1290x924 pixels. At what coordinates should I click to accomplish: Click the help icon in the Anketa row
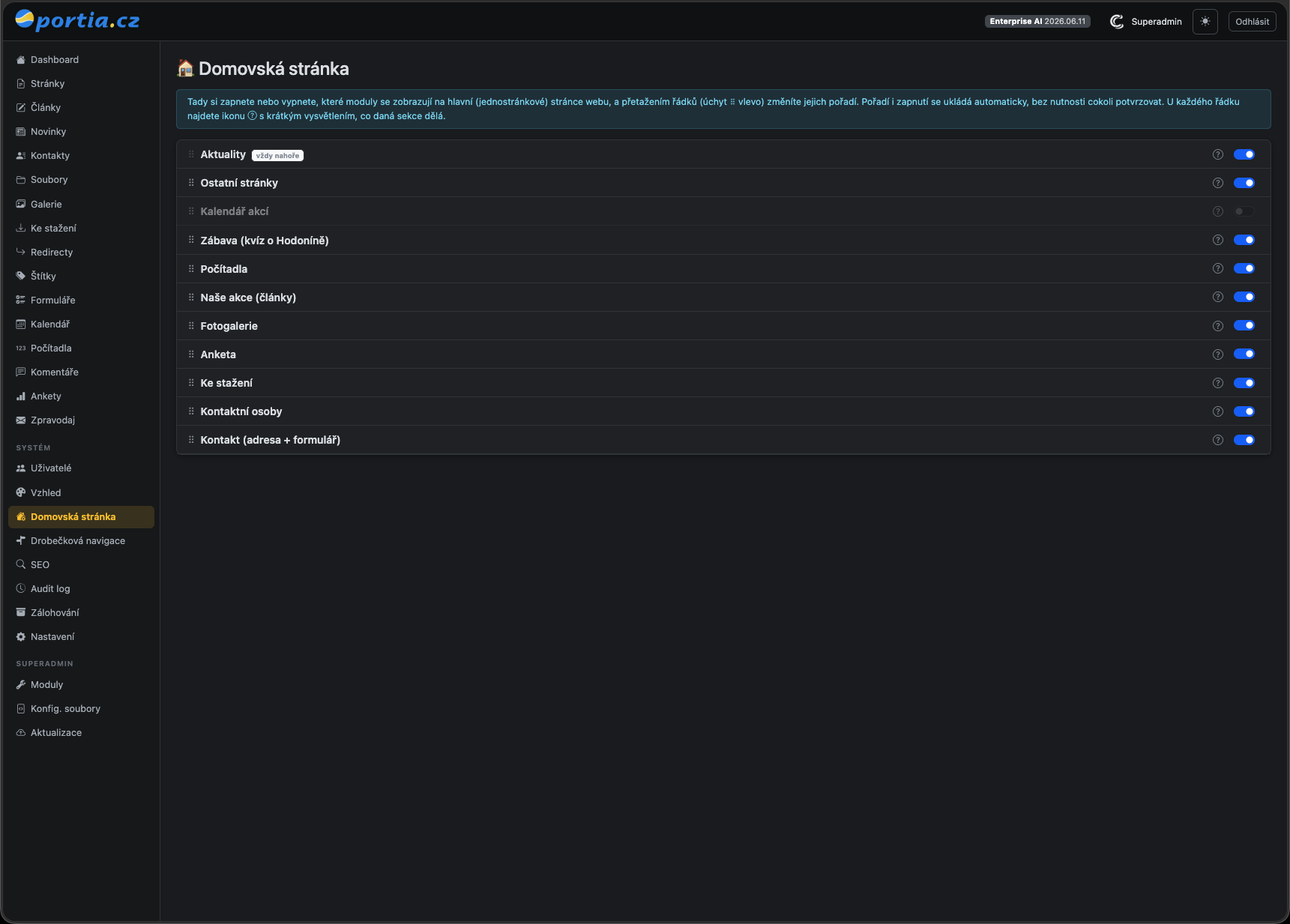(x=1217, y=354)
